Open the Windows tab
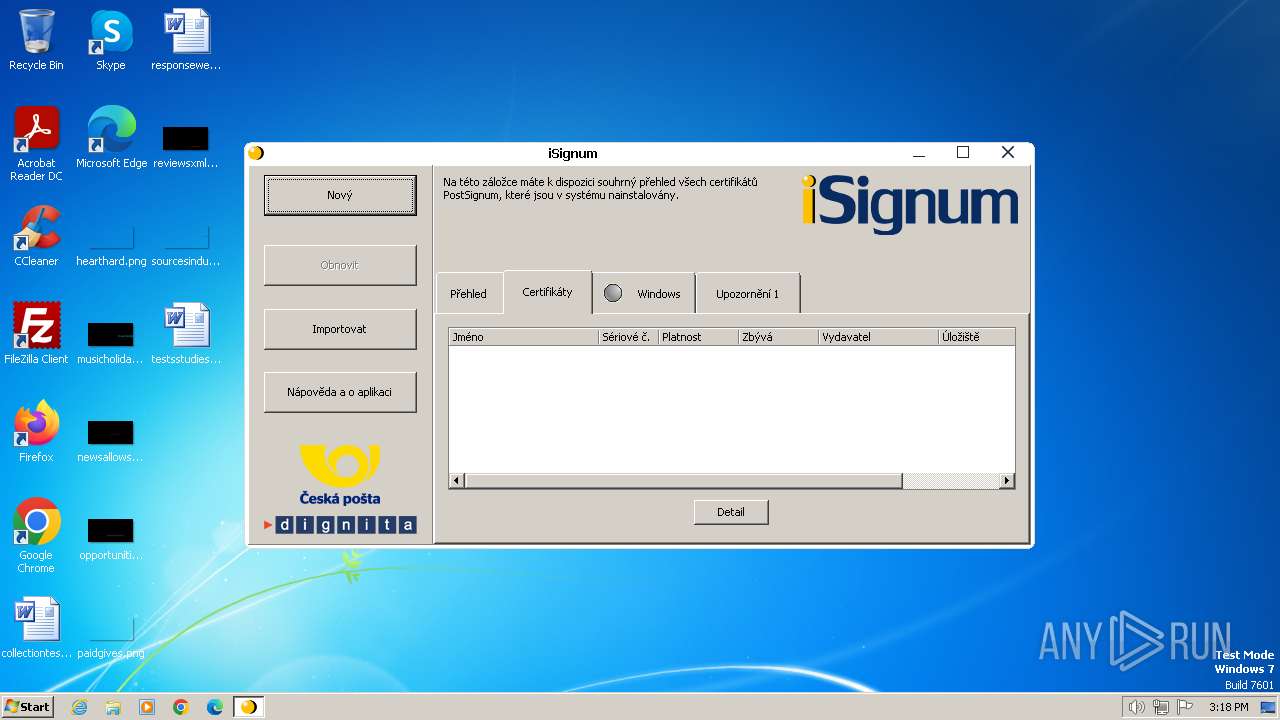This screenshot has height=720, width=1280. point(644,294)
